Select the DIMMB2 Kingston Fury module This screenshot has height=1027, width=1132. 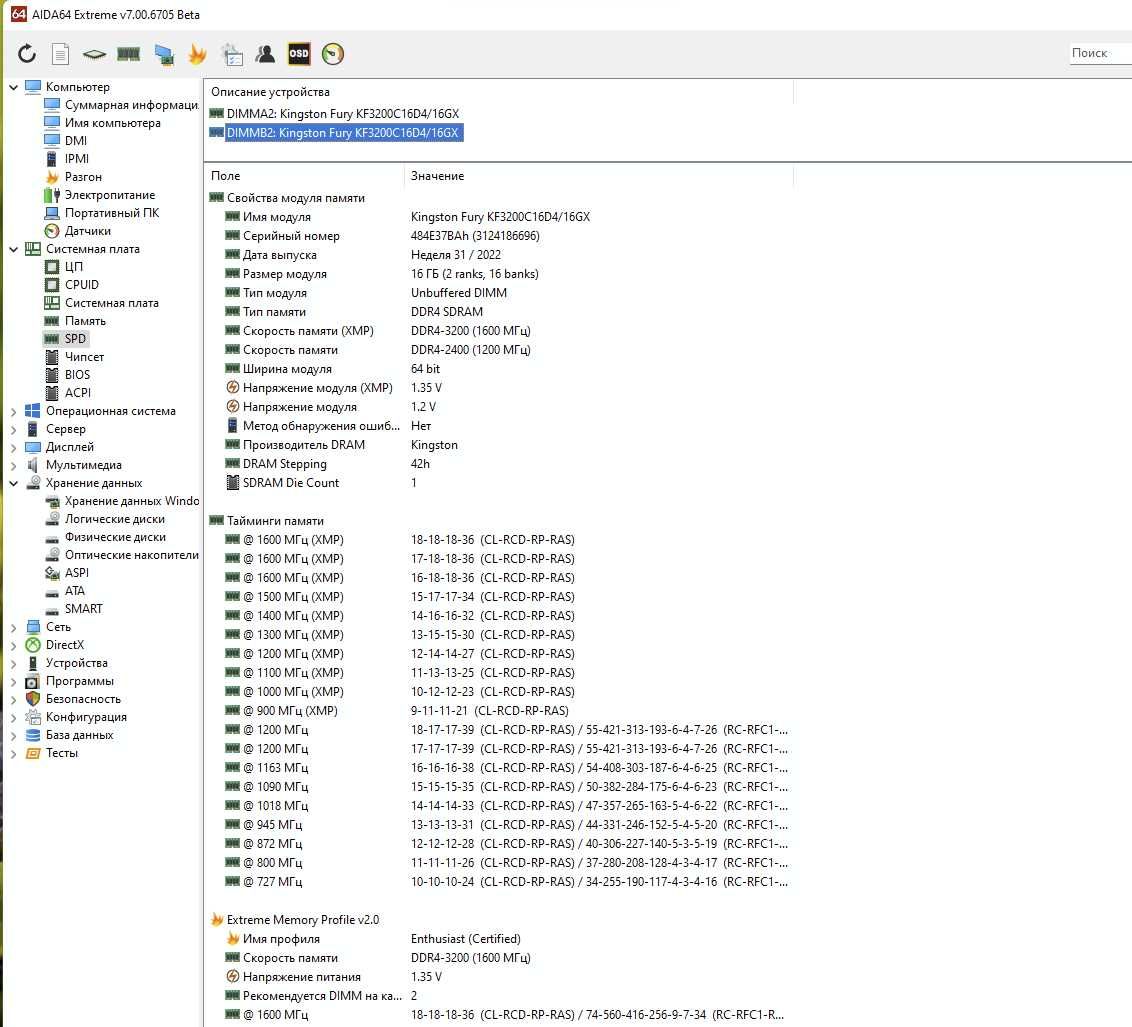pyautogui.click(x=342, y=133)
